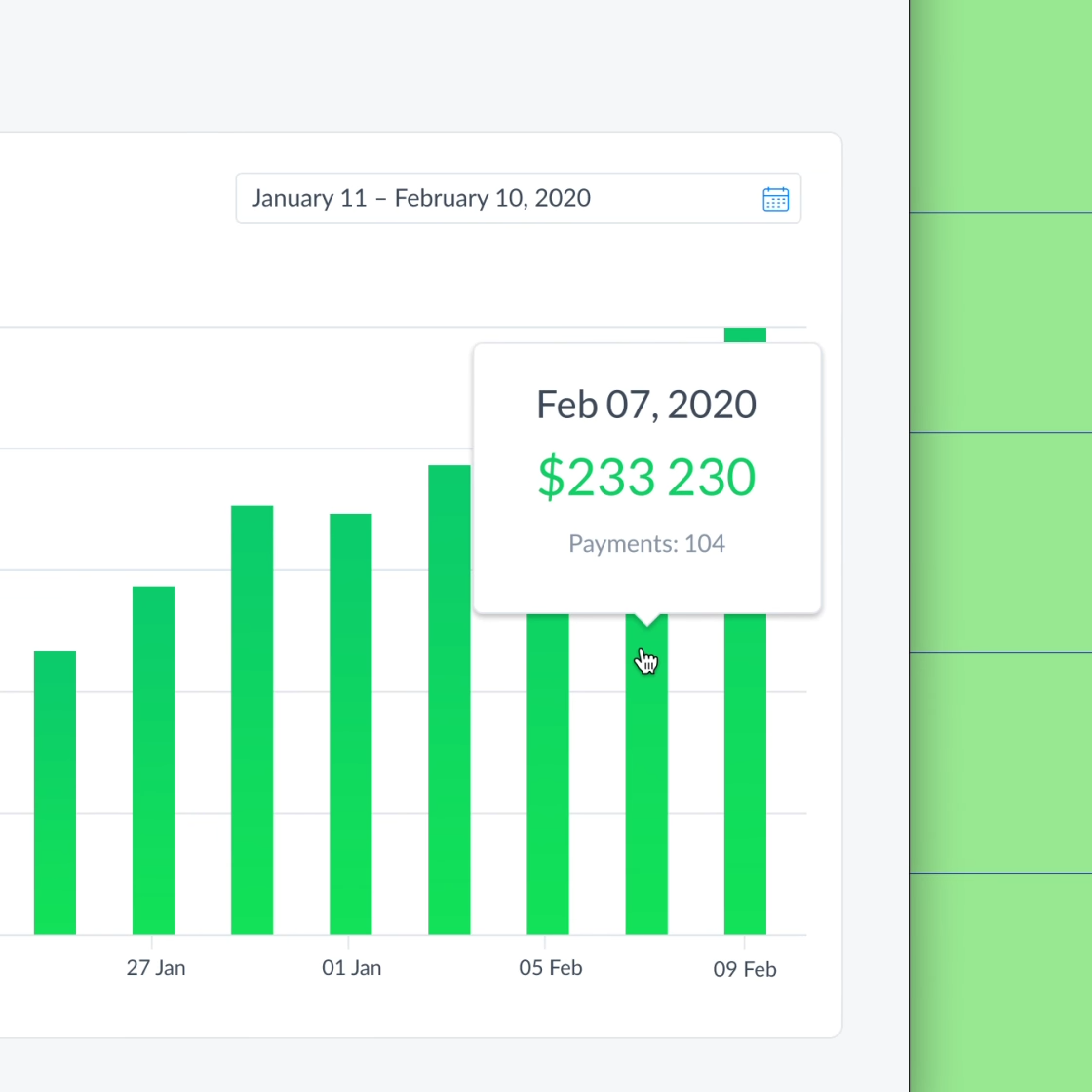
Task: Click the highlighted Feb 07 bar under the cursor
Action: point(646,780)
